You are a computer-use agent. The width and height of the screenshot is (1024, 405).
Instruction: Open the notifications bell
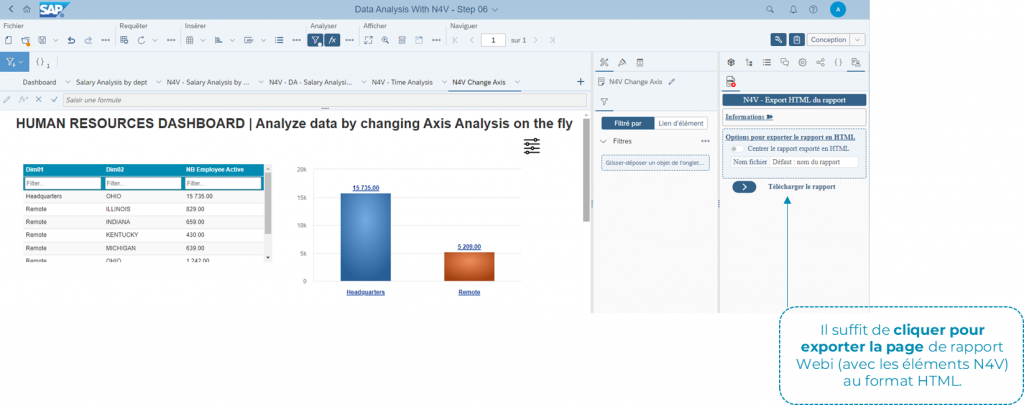click(x=793, y=9)
